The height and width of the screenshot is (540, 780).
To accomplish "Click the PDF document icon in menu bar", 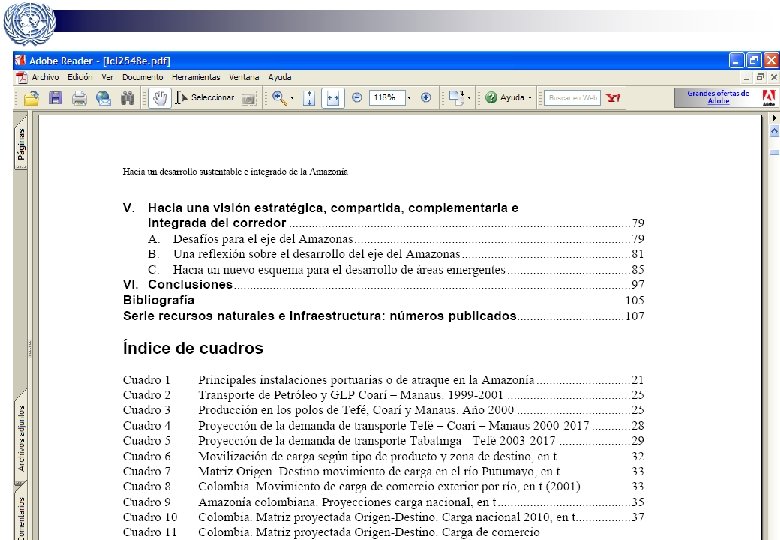I will click(x=22, y=78).
